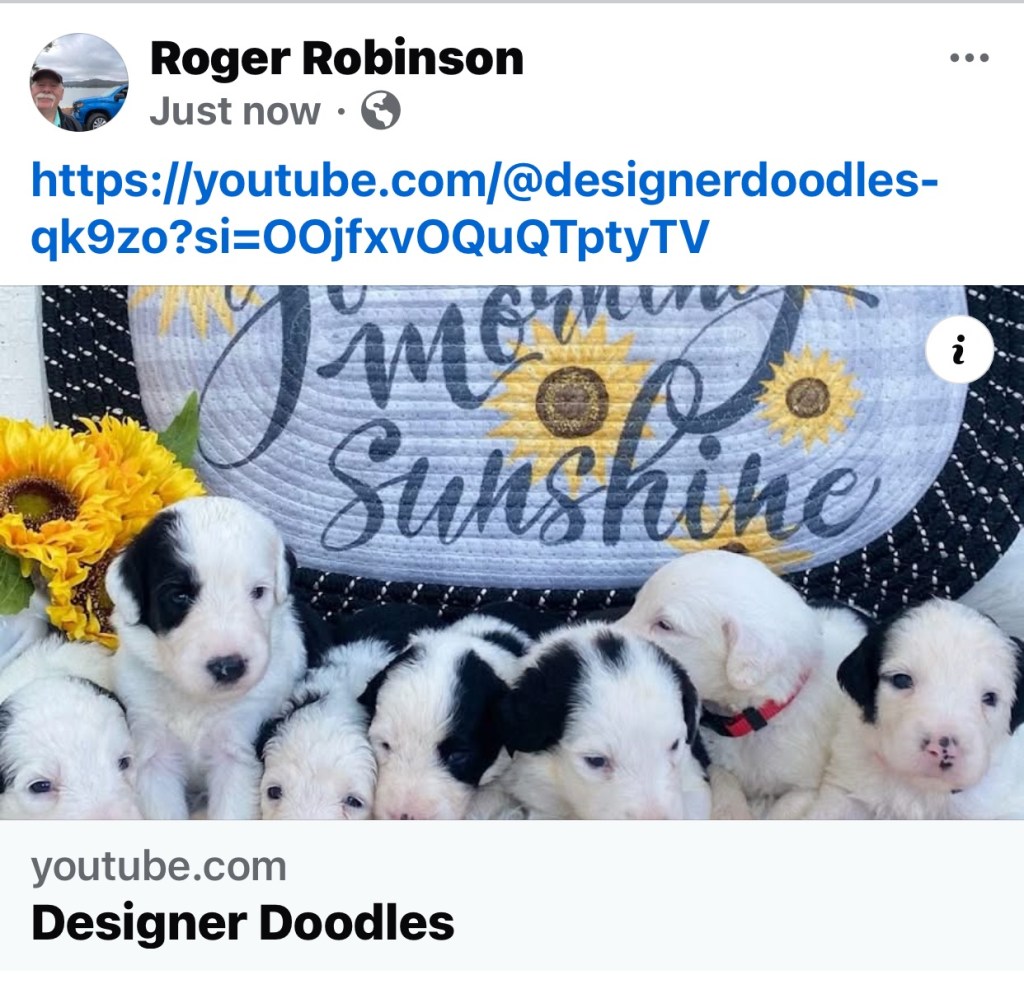Image resolution: width=1024 pixels, height=989 pixels.
Task: Open the three-dot post options menu
Action: pyautogui.click(x=969, y=57)
